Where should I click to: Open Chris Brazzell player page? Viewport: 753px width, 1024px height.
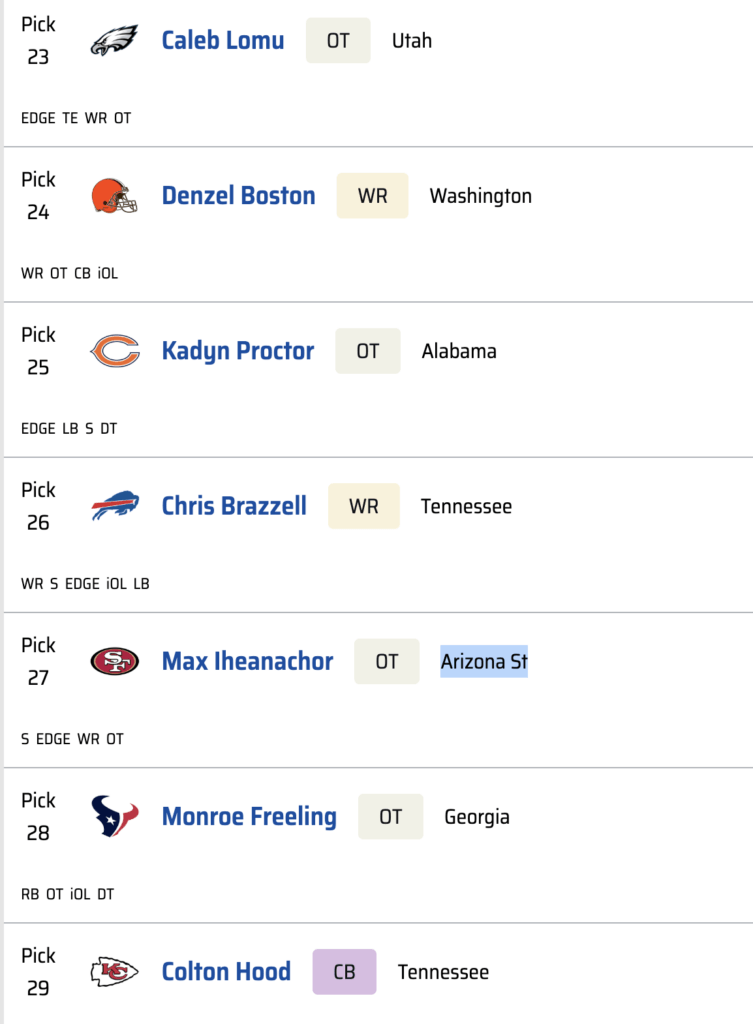coord(234,506)
